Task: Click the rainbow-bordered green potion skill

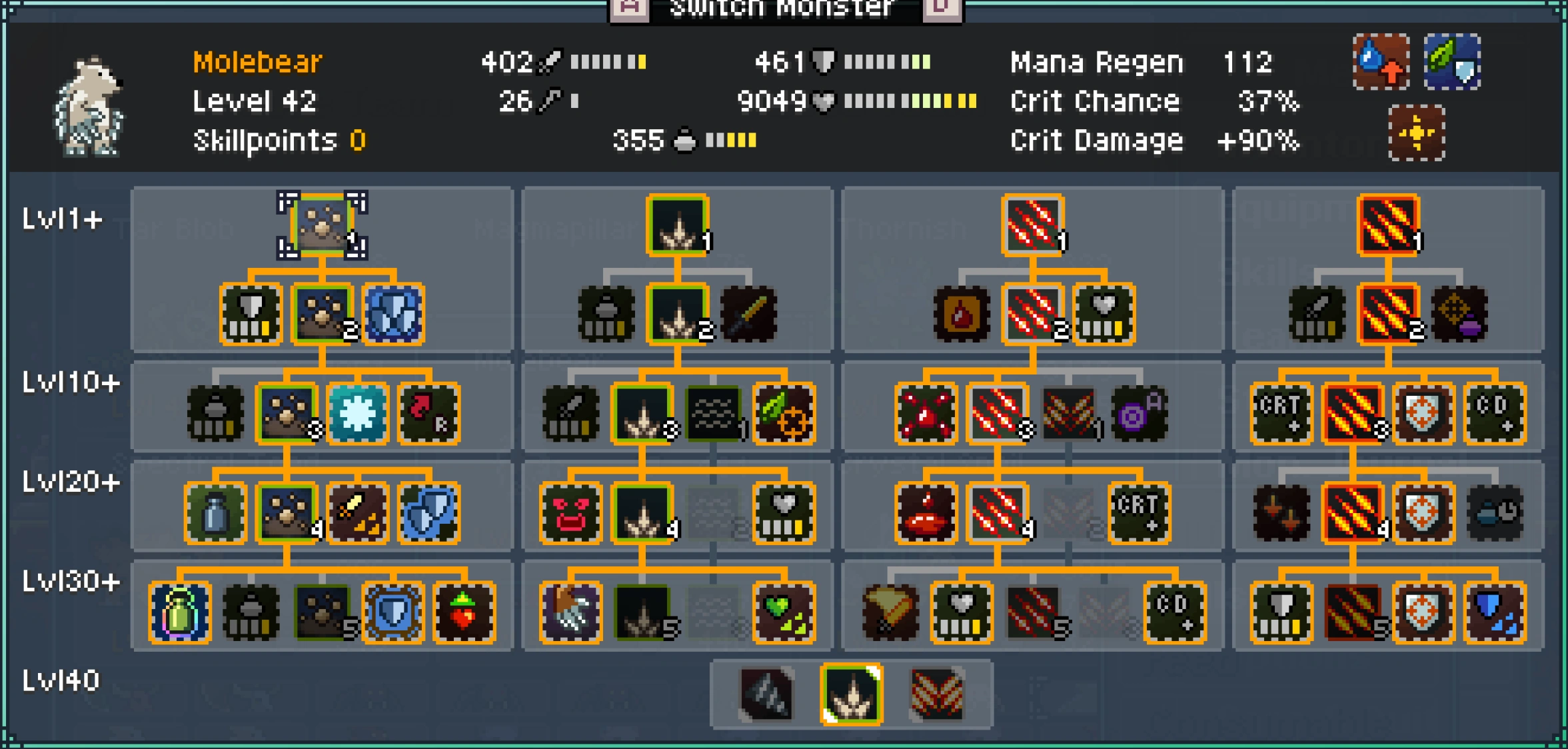Action: [x=180, y=613]
